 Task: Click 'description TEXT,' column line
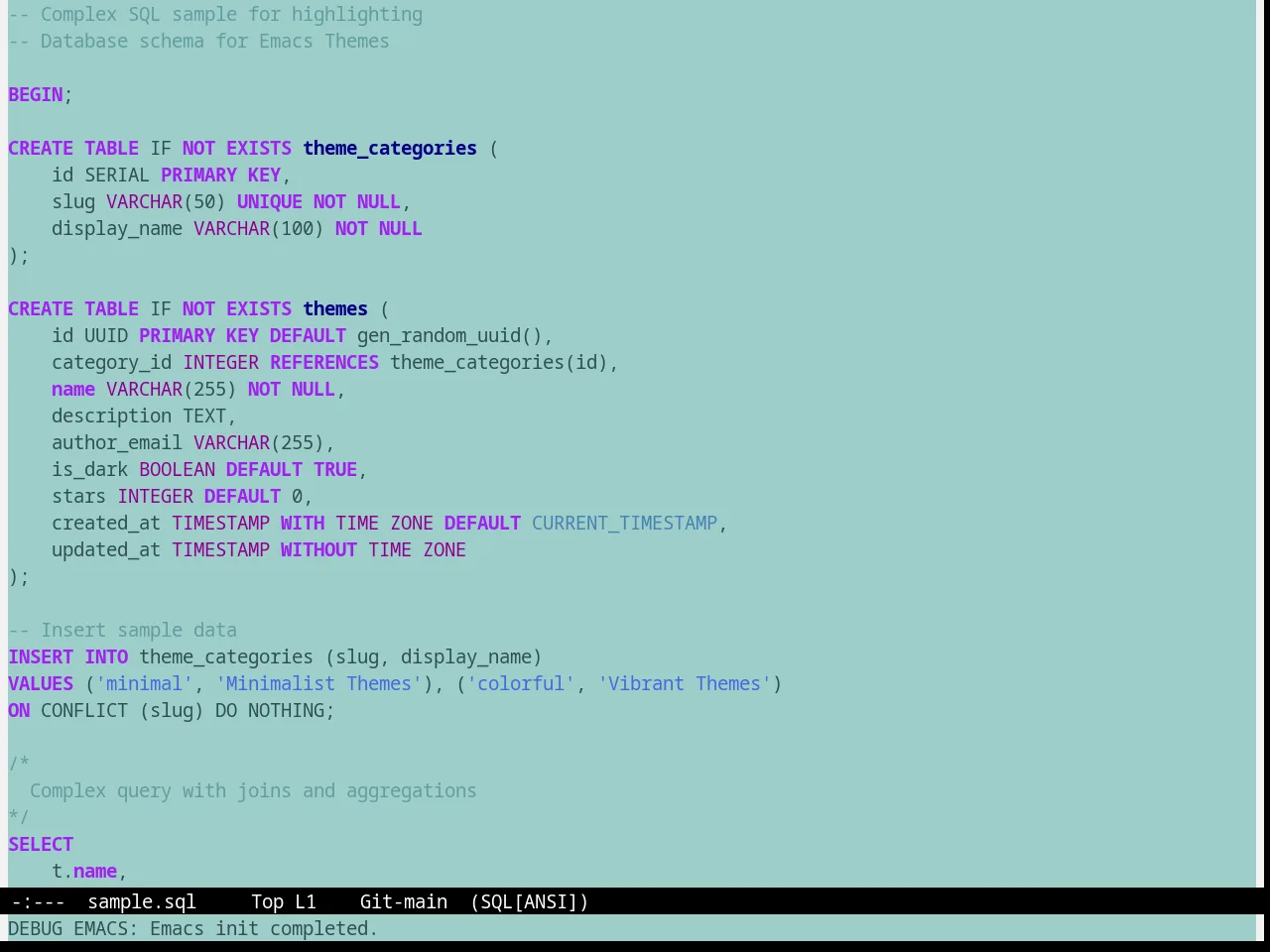click(144, 416)
